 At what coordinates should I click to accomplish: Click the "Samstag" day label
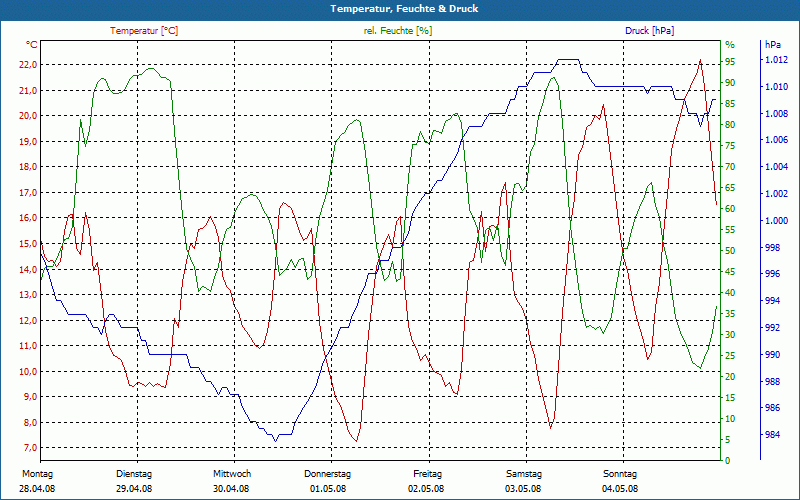point(524,474)
